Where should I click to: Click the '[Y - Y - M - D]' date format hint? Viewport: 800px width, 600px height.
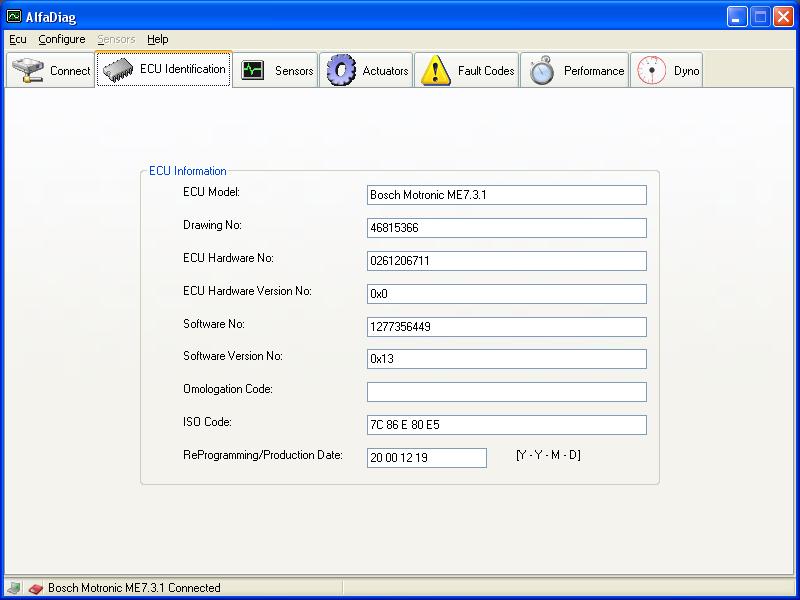tap(548, 455)
